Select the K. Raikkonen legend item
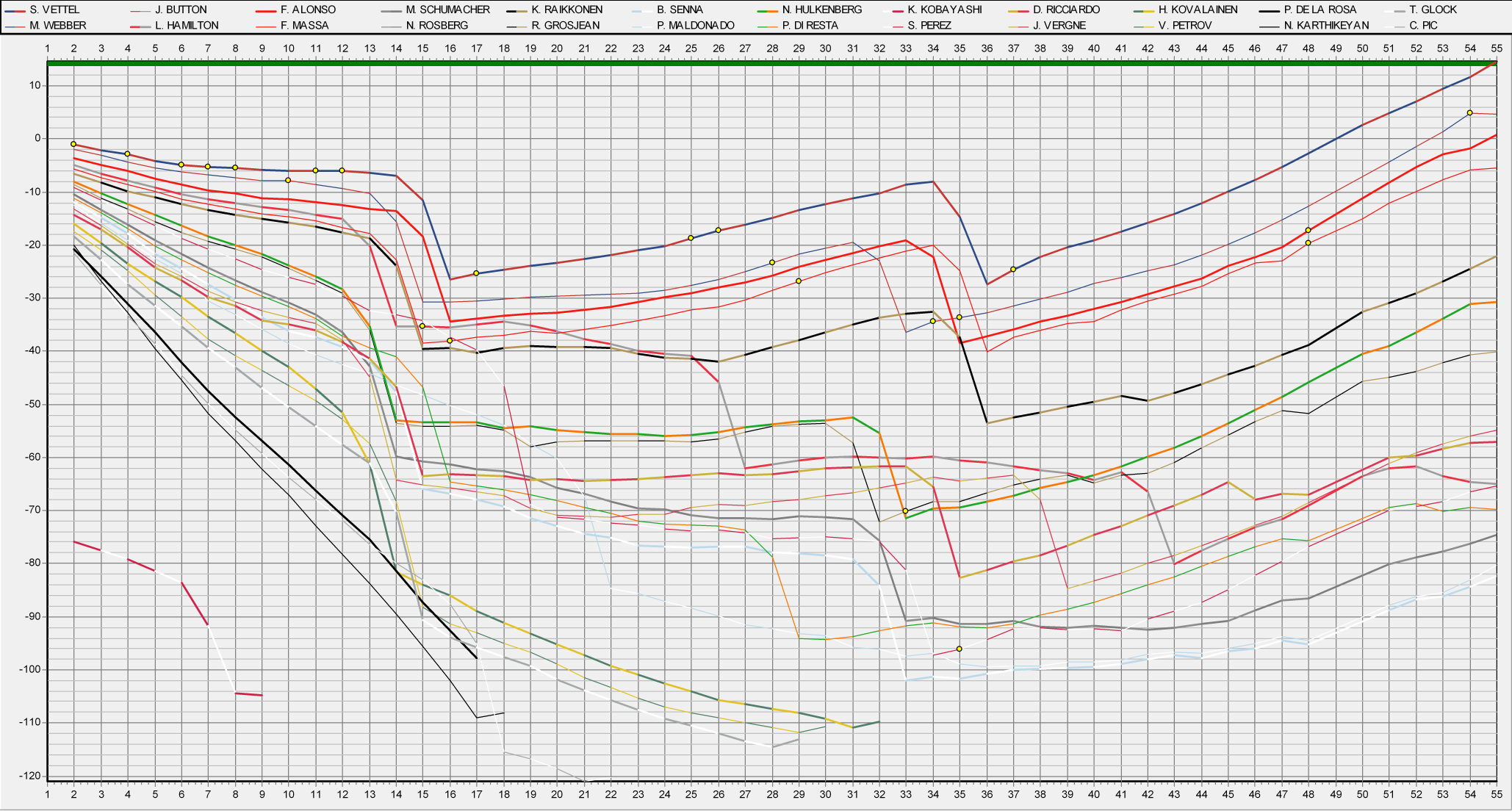 point(566,10)
